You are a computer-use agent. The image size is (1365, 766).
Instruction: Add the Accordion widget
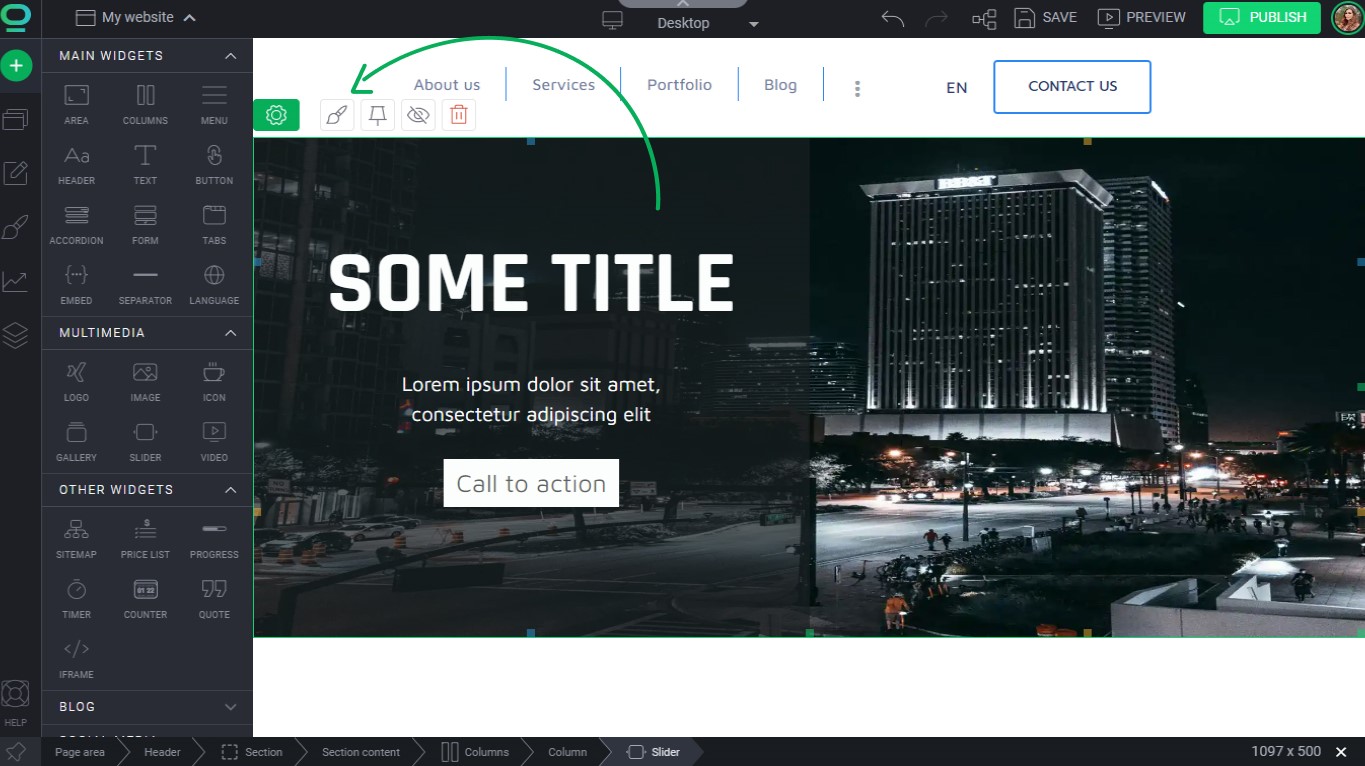76,224
